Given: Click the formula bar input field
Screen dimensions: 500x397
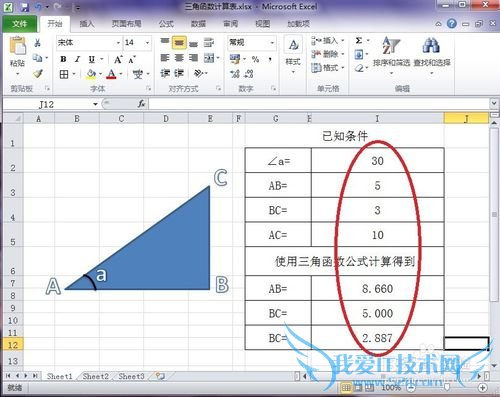Looking at the screenshot, I should [319, 104].
